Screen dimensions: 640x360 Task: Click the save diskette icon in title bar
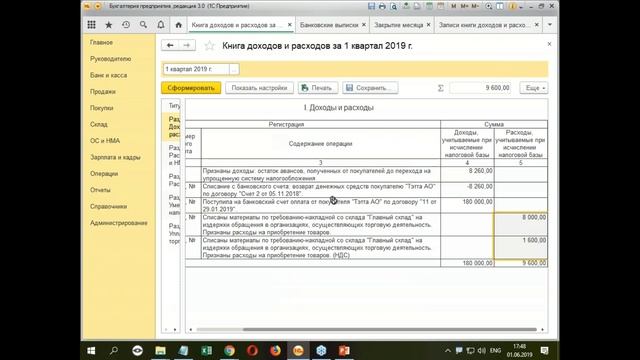371,6
